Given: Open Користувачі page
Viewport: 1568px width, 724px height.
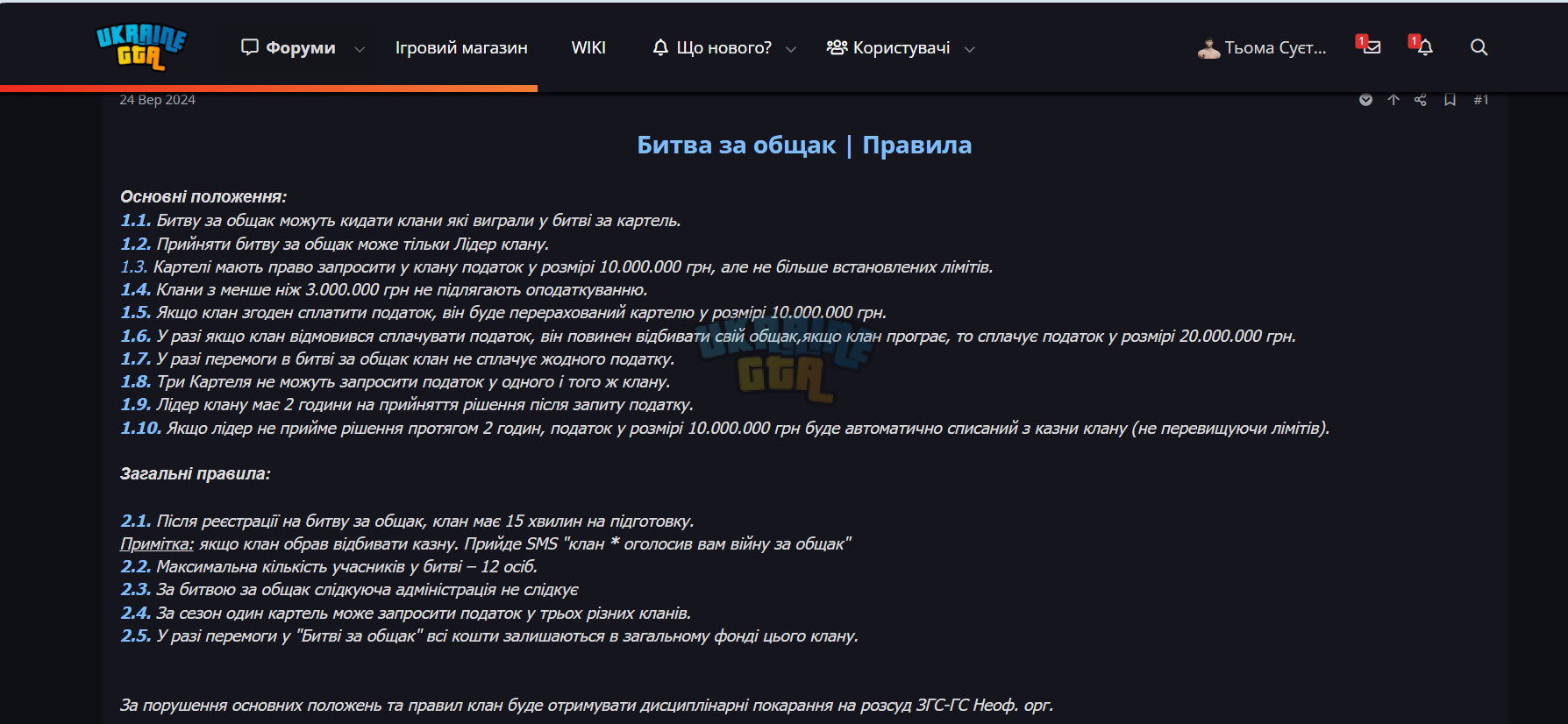Looking at the screenshot, I should point(888,47).
